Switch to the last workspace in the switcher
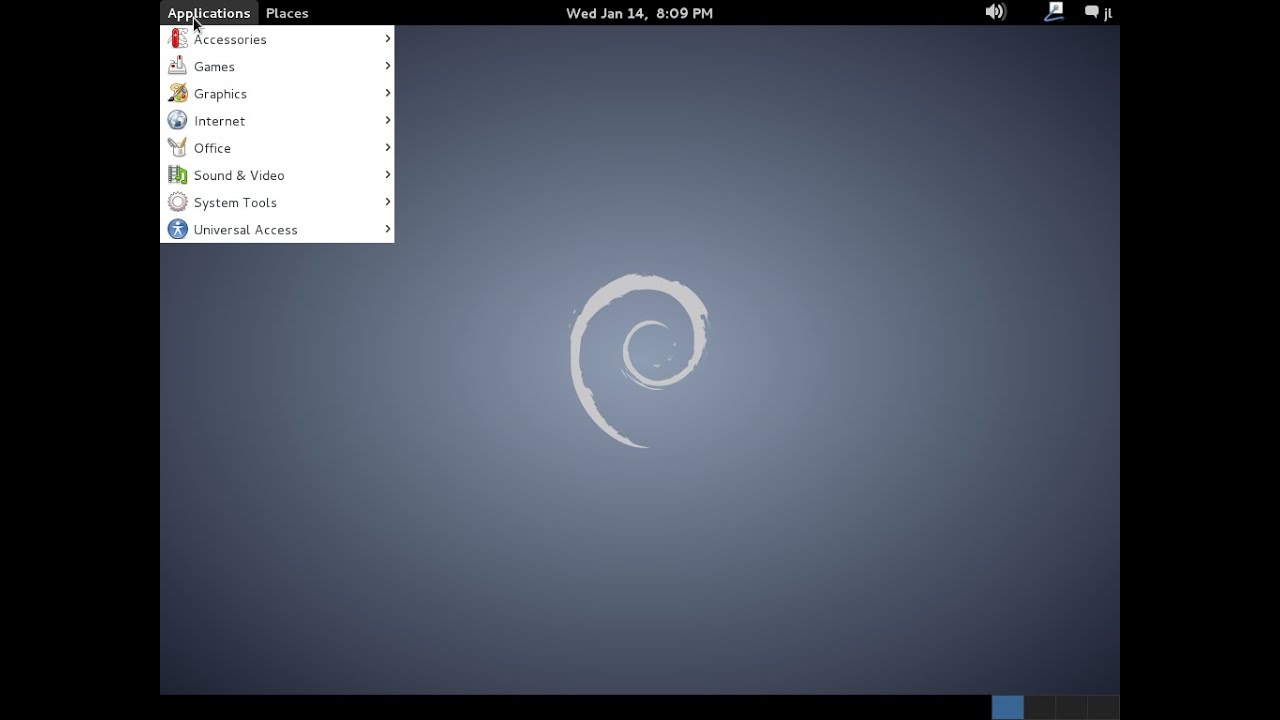 tap(1103, 707)
